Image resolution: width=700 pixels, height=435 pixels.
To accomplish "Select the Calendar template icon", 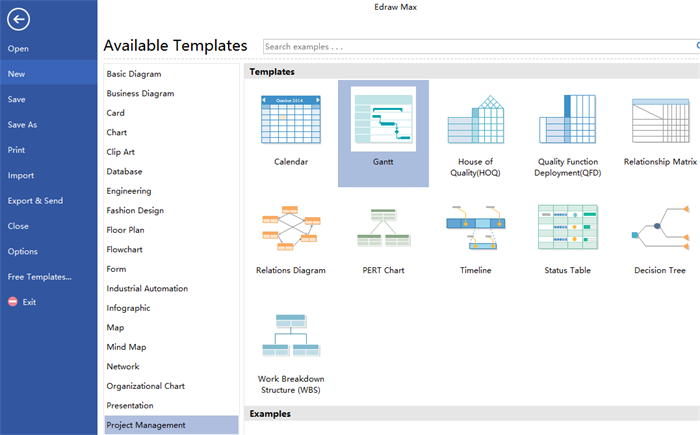I will 291,120.
